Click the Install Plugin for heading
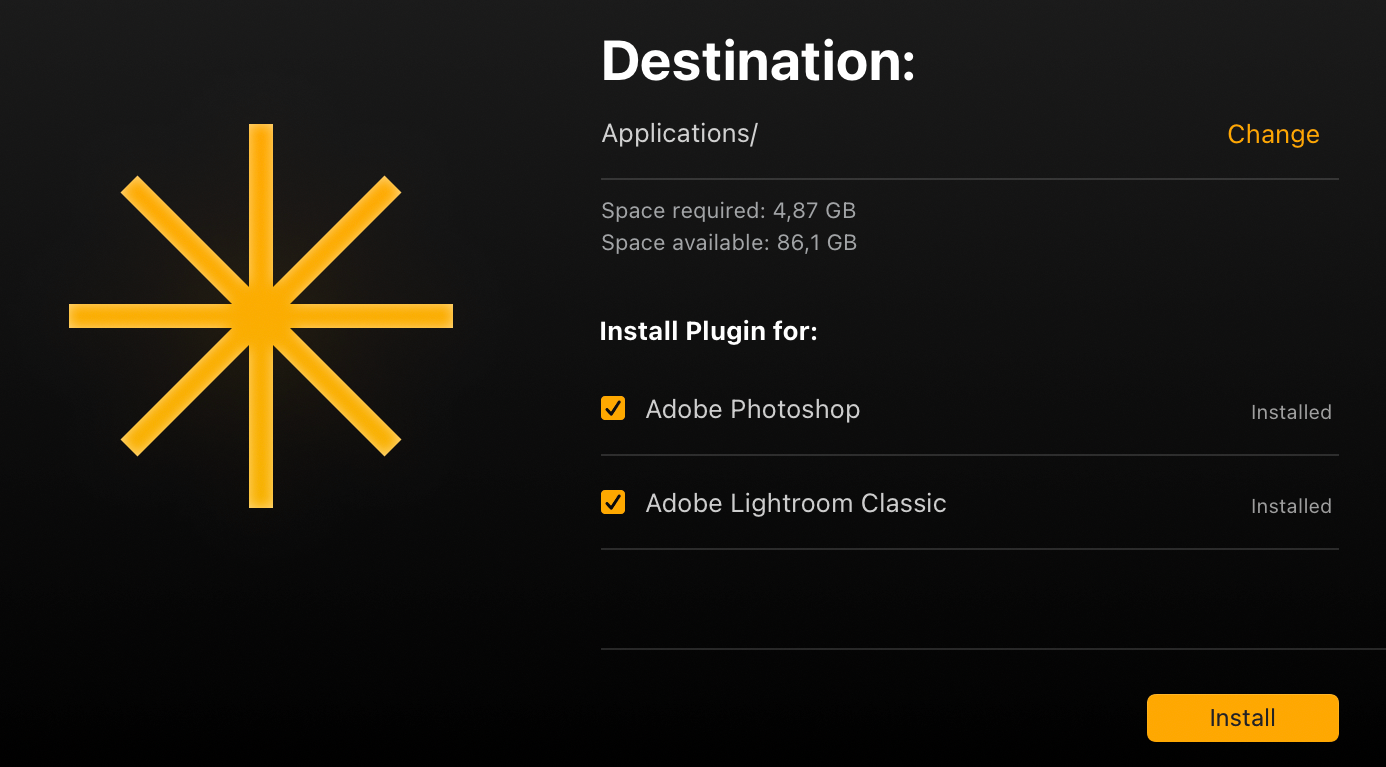Screen dimensions: 1386x767 point(709,330)
